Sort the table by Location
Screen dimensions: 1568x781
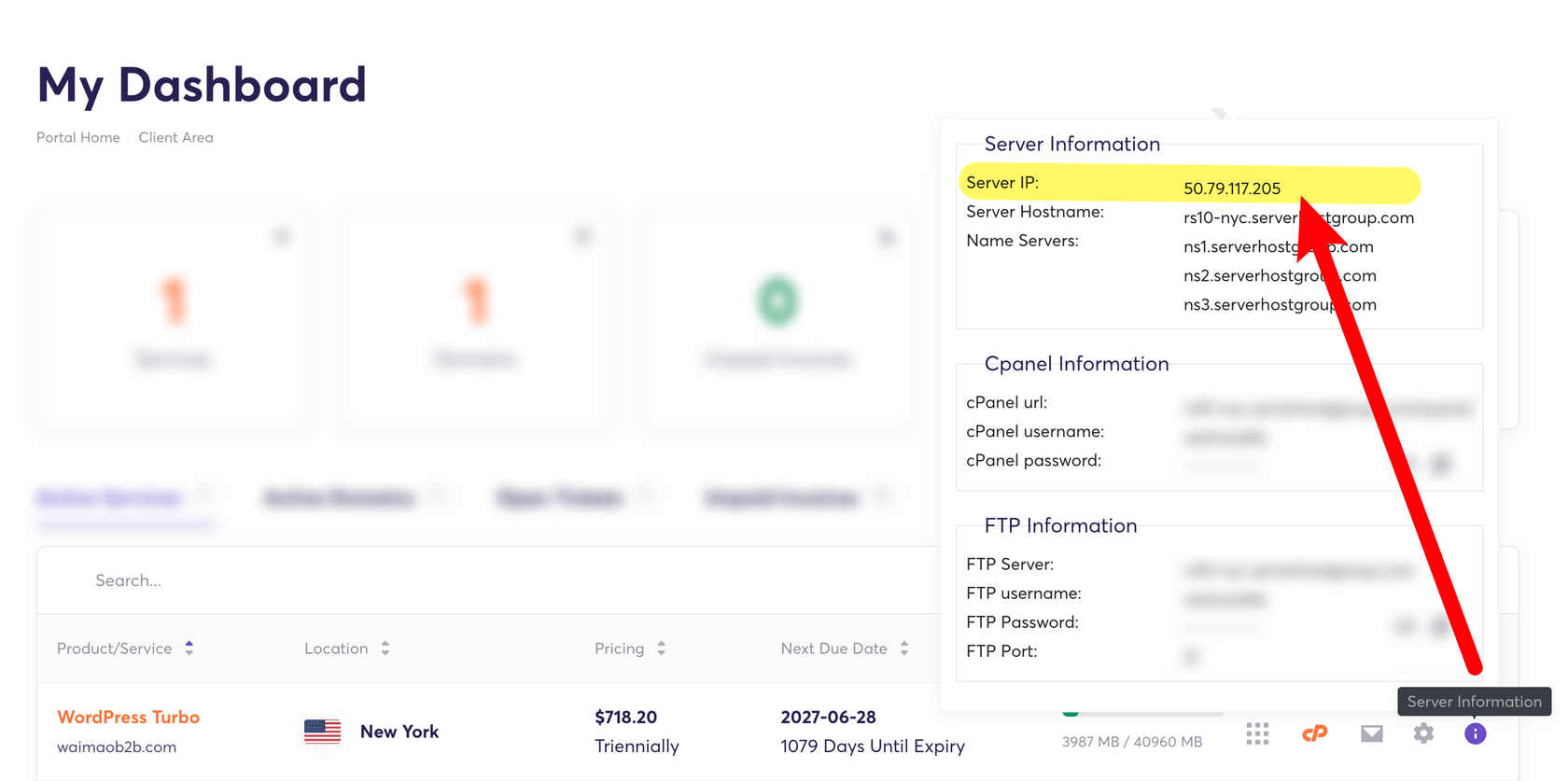click(385, 649)
